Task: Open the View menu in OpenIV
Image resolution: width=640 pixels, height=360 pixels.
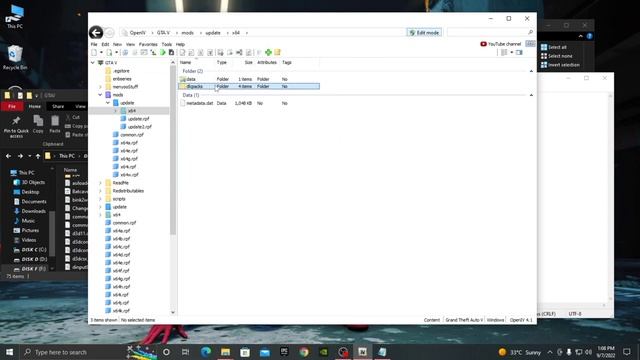Action: pos(130,44)
